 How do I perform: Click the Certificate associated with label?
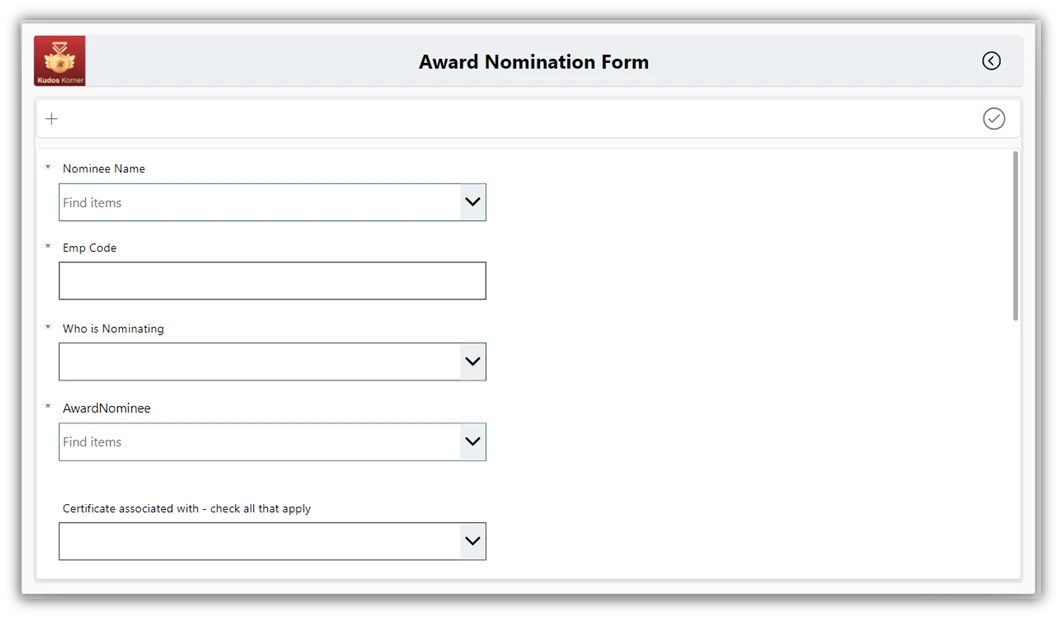[186, 508]
